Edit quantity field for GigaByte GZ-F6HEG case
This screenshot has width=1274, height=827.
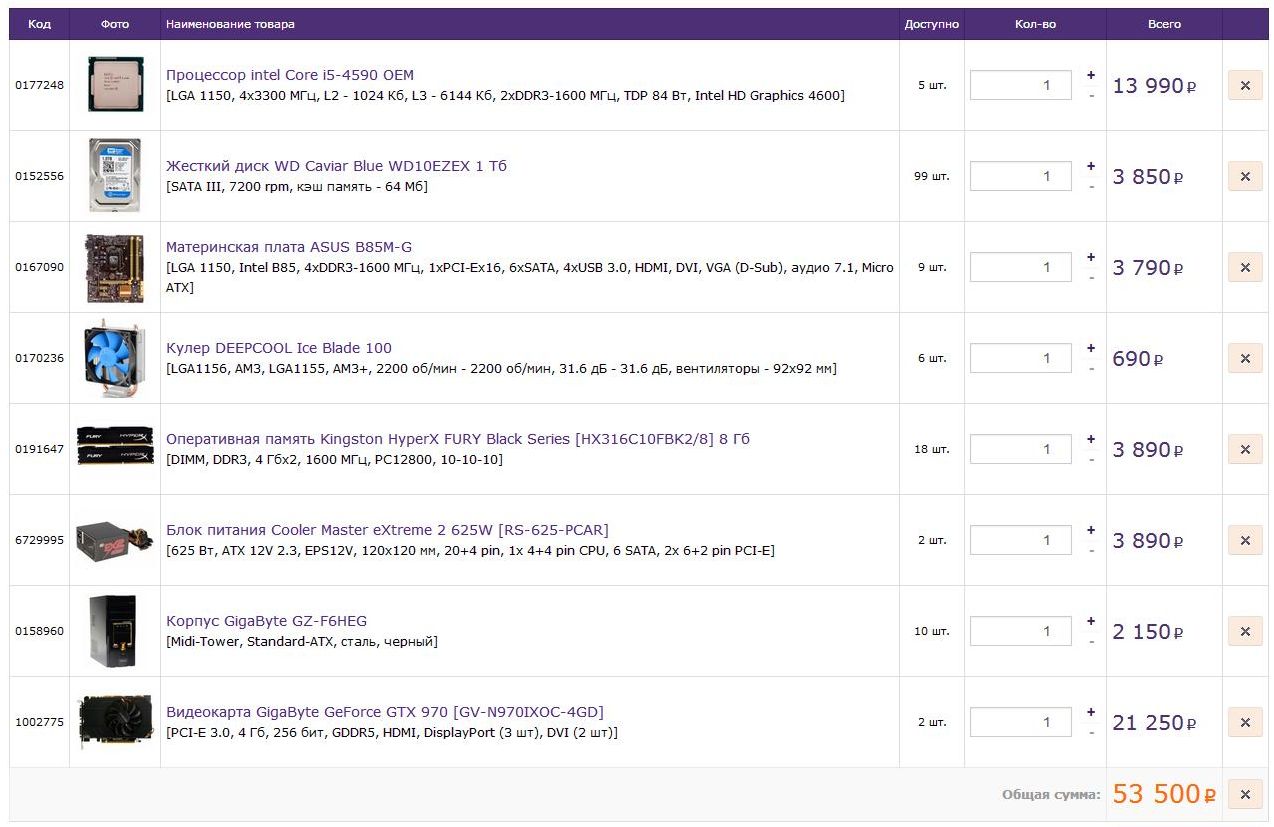pos(1021,631)
